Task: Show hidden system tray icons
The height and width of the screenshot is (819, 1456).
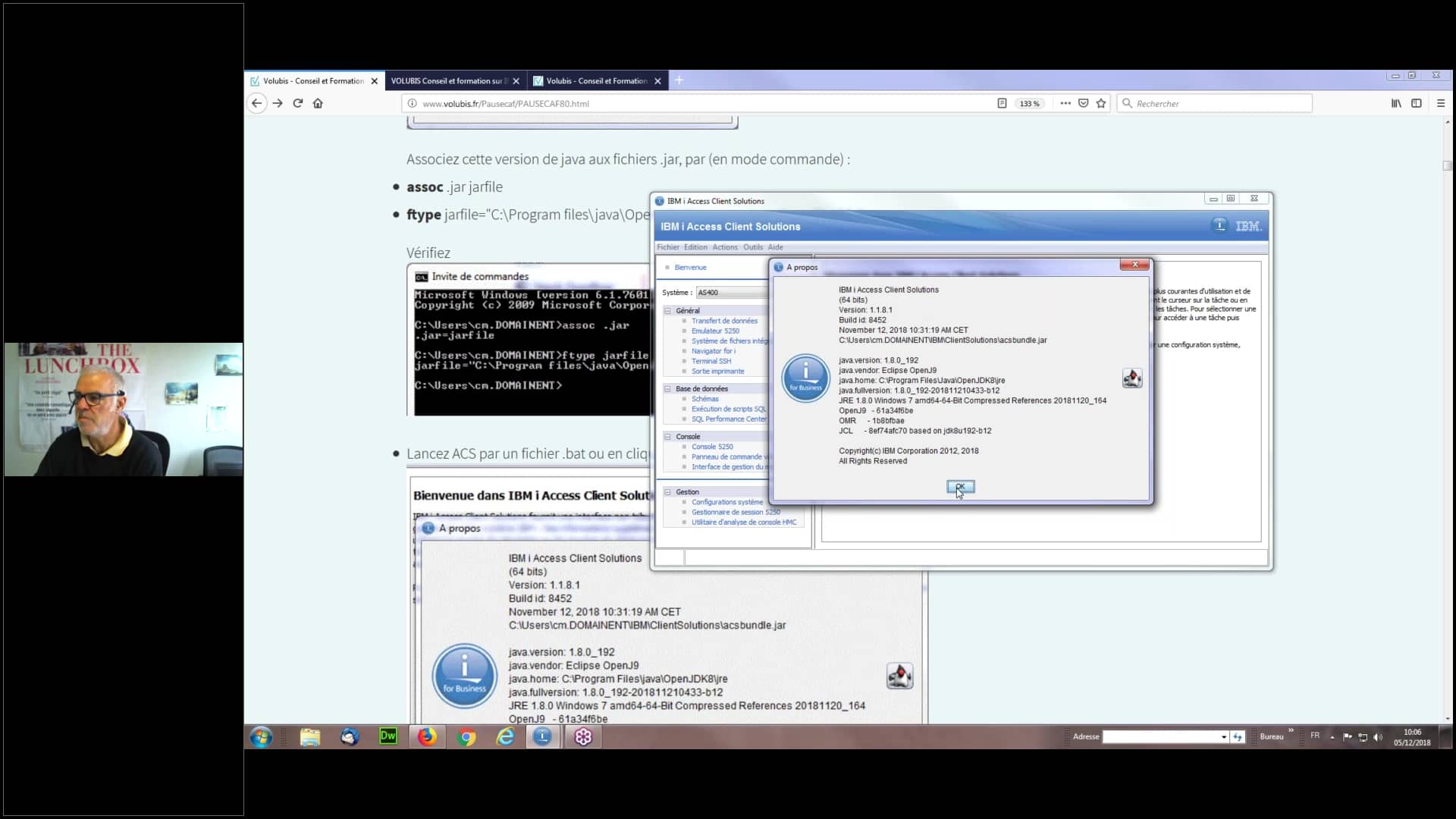Action: point(1332,737)
